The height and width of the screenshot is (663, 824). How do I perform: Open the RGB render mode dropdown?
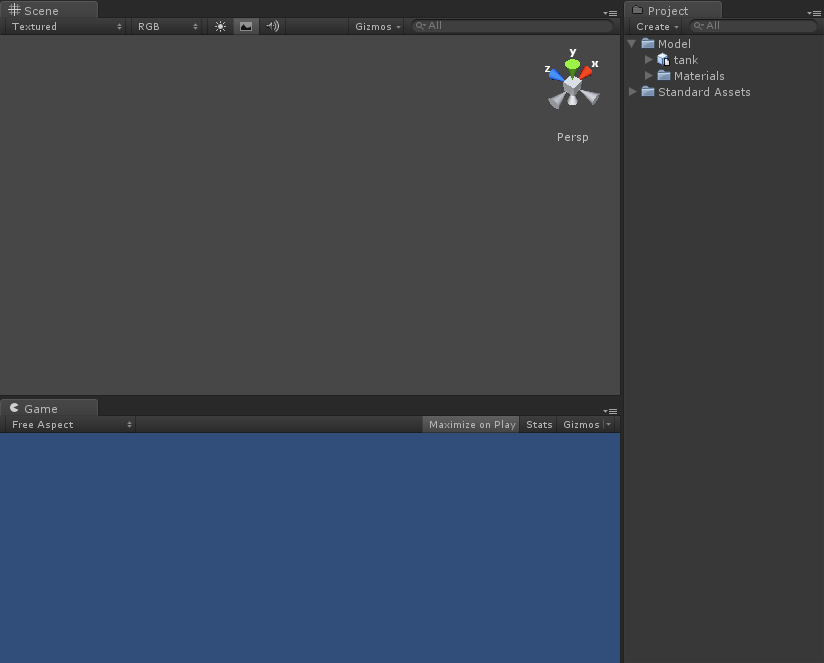click(x=167, y=26)
